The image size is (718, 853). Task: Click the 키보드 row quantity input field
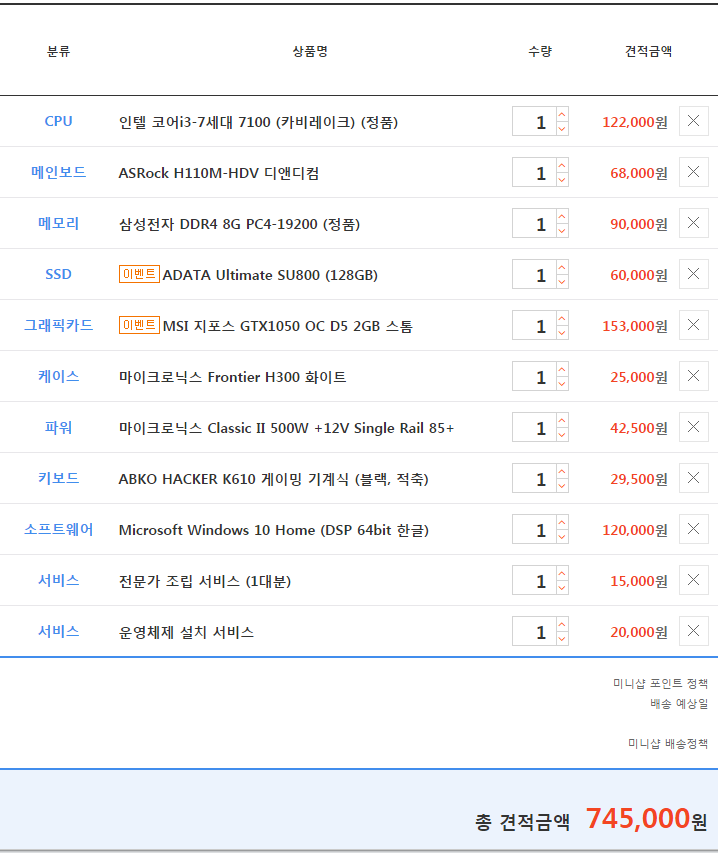coord(534,478)
